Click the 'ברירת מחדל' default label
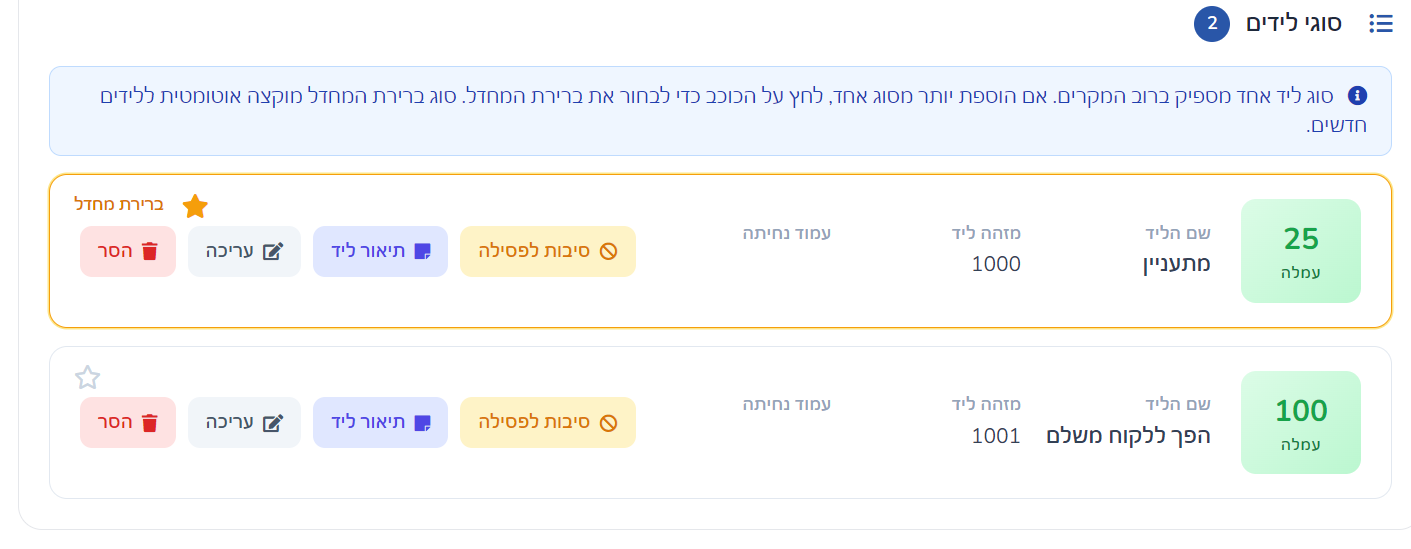This screenshot has height=549, width=1411. pyautogui.click(x=119, y=204)
